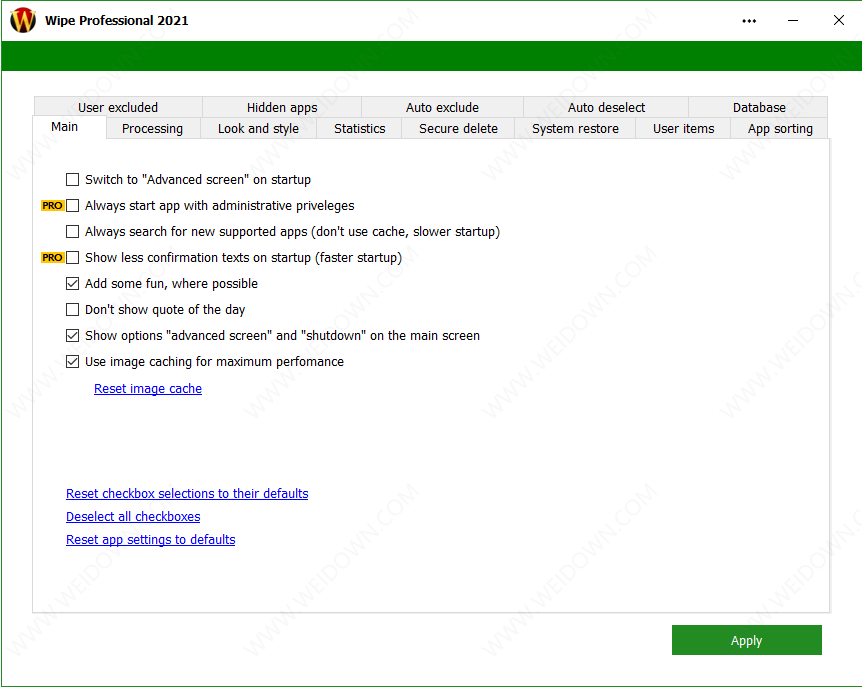Viewport: 862px width, 687px height.
Task: Select the App sorting tab
Action: click(x=780, y=129)
